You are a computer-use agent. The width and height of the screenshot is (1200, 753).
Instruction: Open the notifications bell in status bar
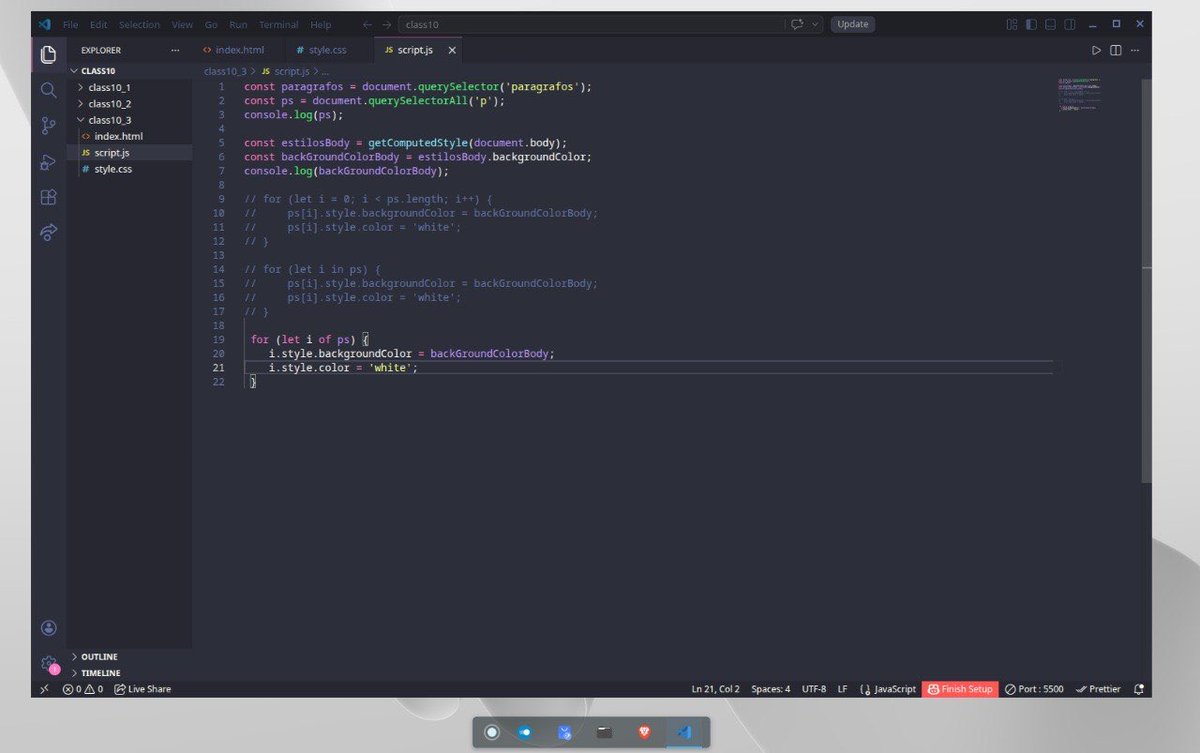(1139, 689)
